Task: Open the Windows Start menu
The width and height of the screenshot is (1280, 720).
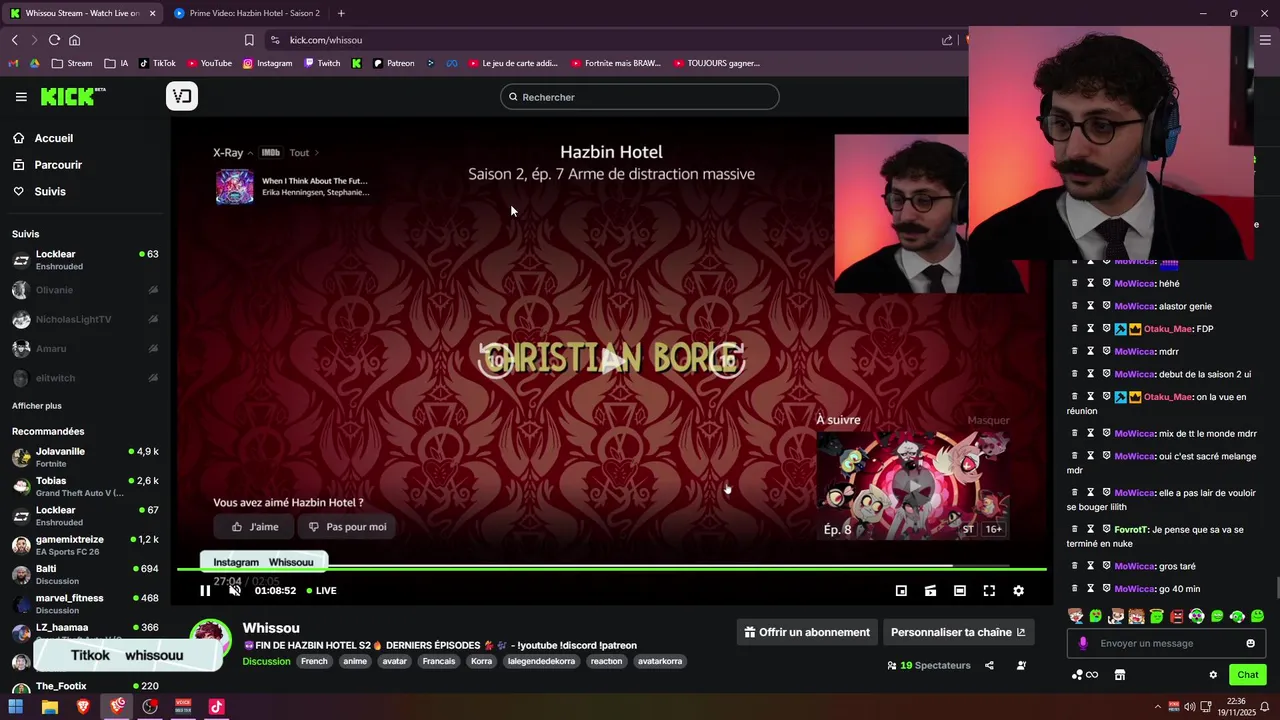Action: pos(16,707)
